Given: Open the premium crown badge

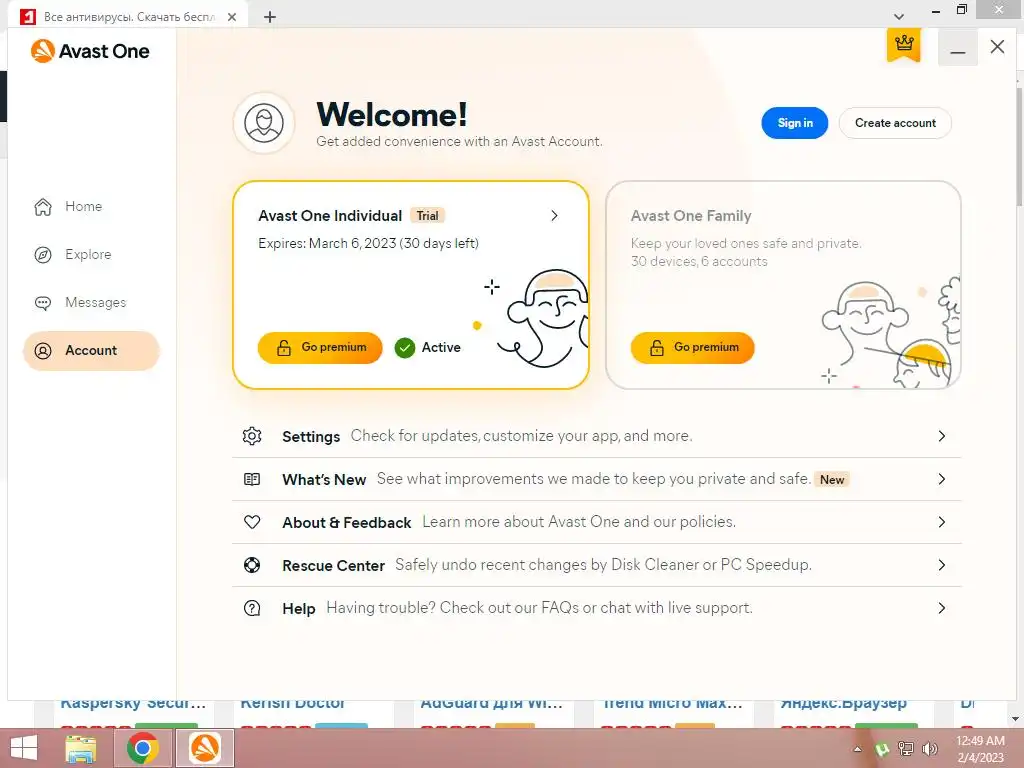Looking at the screenshot, I should (904, 45).
